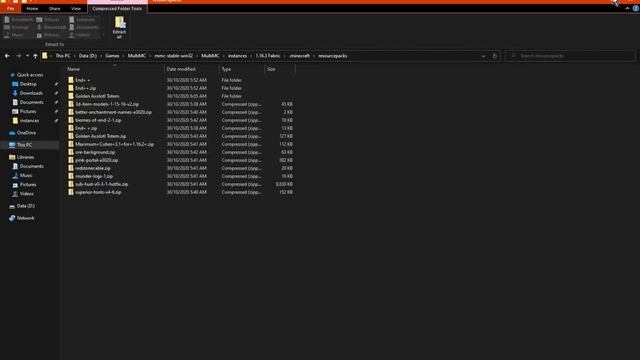
Task: Select the Desktop icon in Quick access
Action: tap(15, 84)
